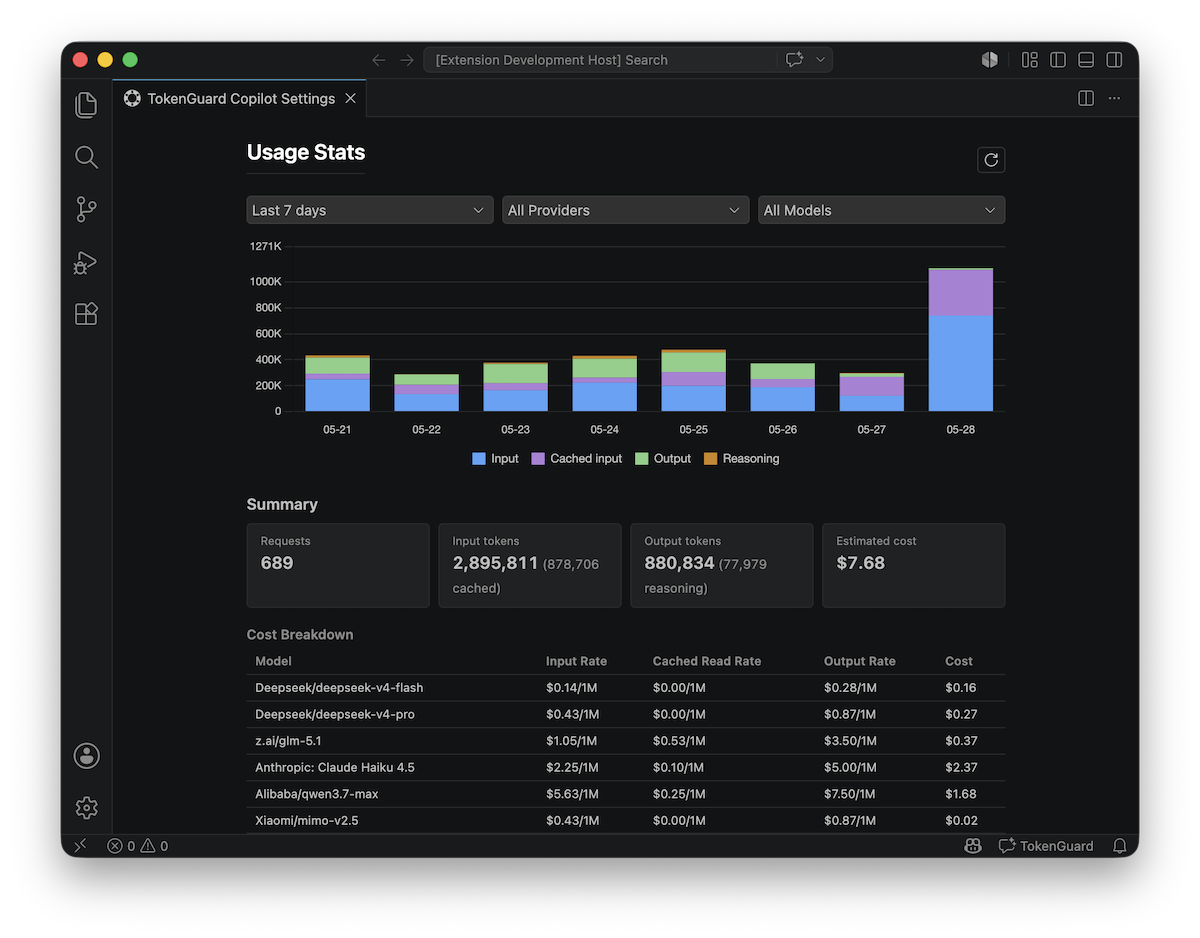Click the TokenGuard status bar item
1200x938 pixels.
coord(1046,846)
